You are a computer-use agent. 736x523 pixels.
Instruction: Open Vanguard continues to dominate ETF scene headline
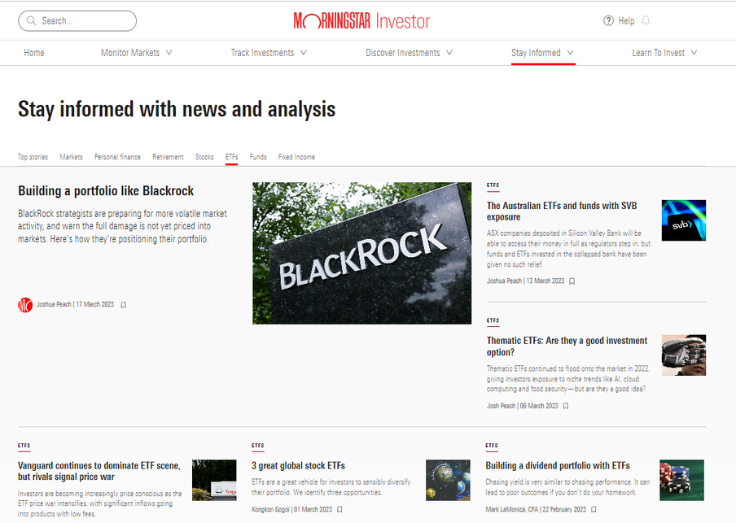click(x=99, y=471)
